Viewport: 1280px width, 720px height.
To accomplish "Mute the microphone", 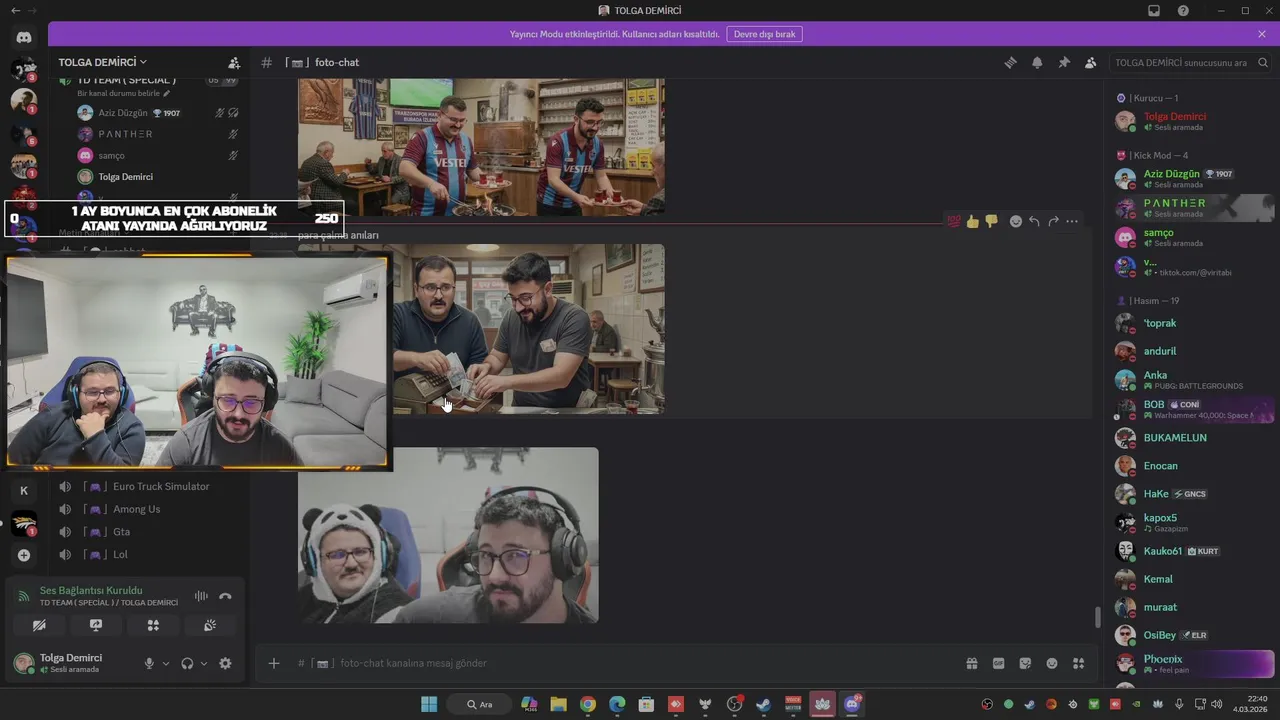I will (x=149, y=663).
